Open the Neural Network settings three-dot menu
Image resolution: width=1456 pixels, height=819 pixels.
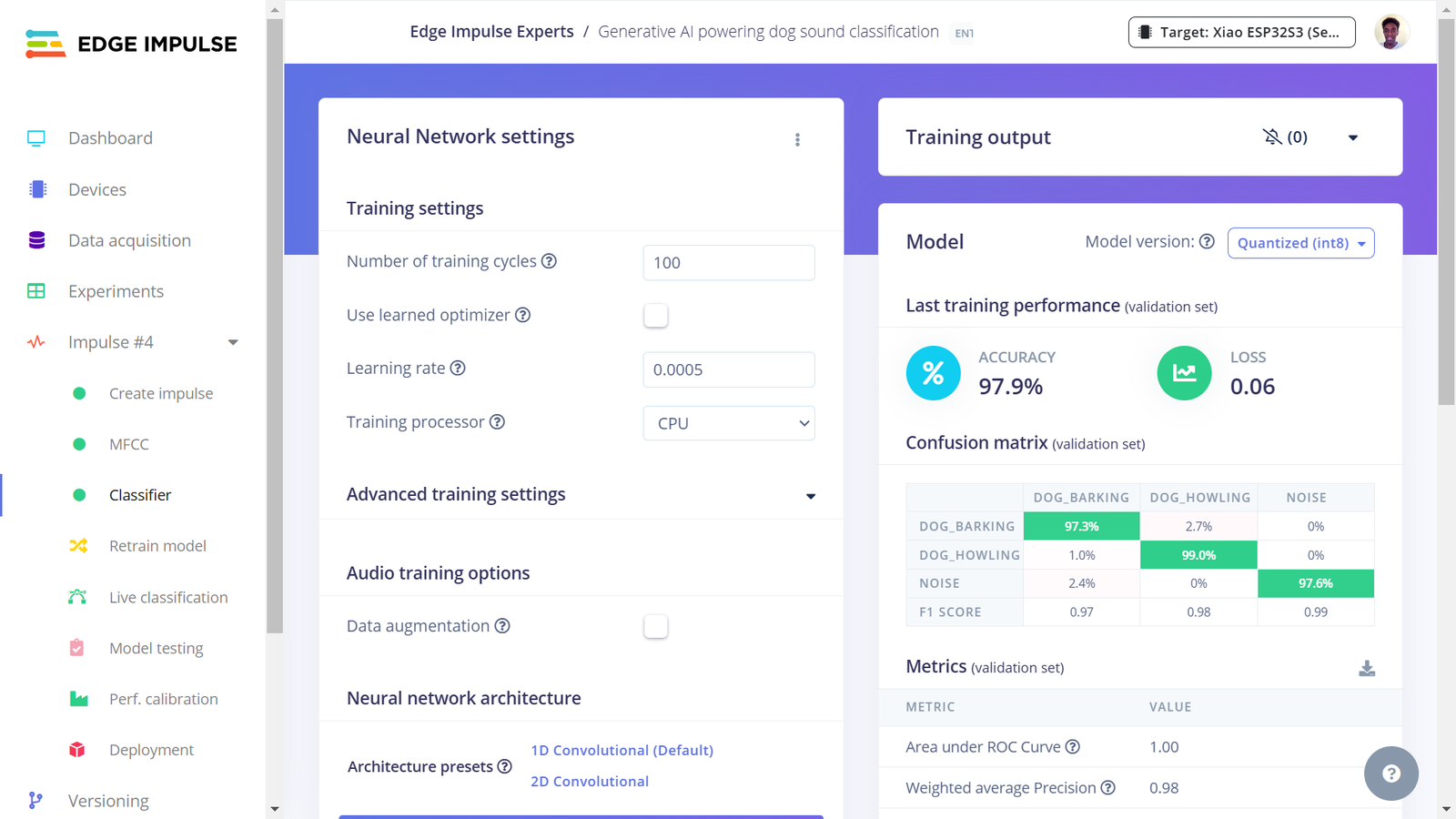coord(797,139)
